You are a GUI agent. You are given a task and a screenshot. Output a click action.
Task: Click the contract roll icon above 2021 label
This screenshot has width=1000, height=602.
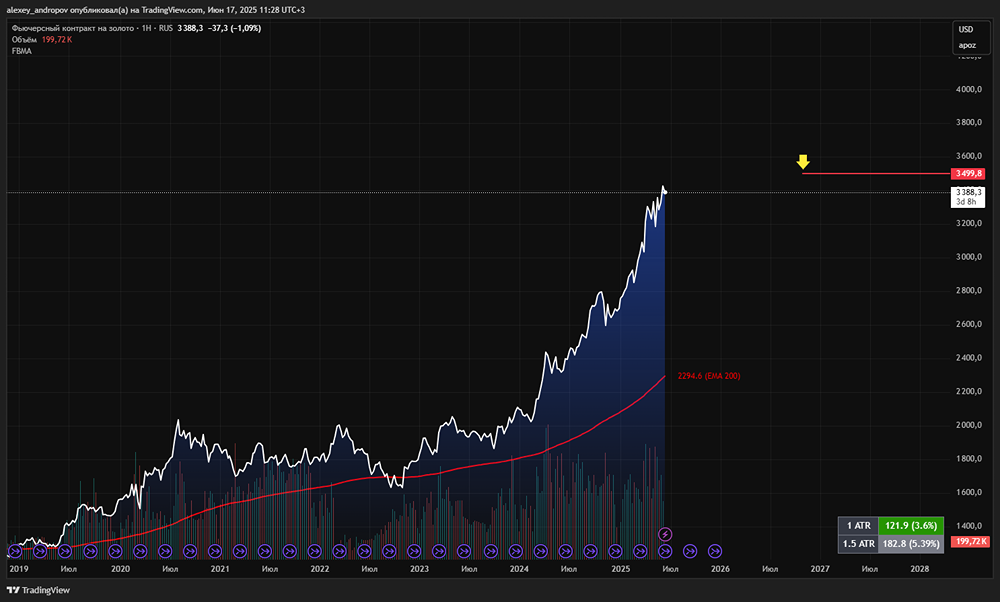coord(215,551)
